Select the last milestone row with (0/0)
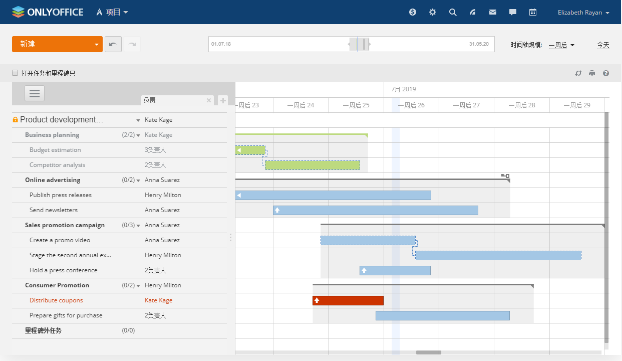622x361 pixels. tap(119, 331)
